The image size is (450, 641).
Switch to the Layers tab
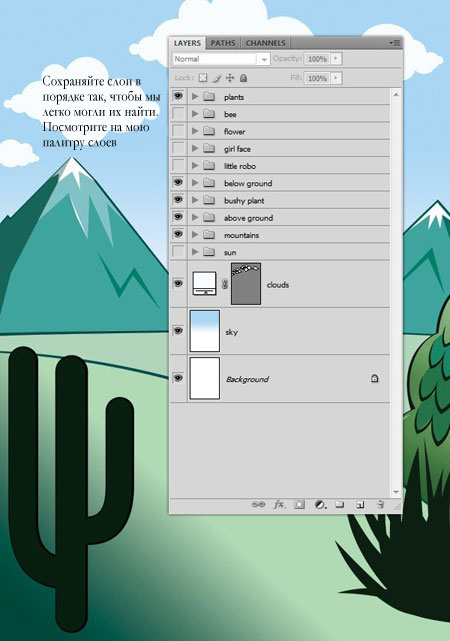(187, 43)
